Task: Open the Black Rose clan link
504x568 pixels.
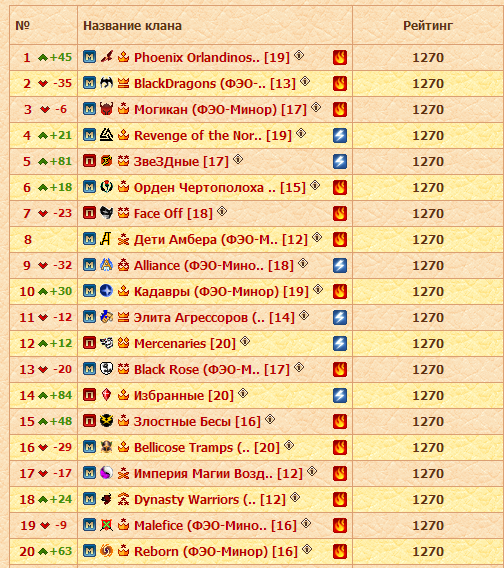Action: (x=212, y=369)
